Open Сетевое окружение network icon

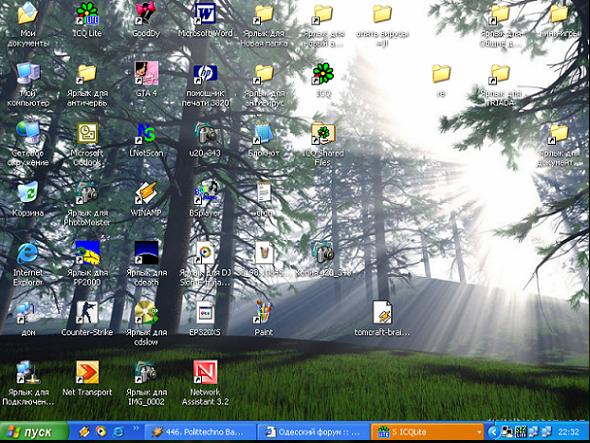click(x=28, y=133)
